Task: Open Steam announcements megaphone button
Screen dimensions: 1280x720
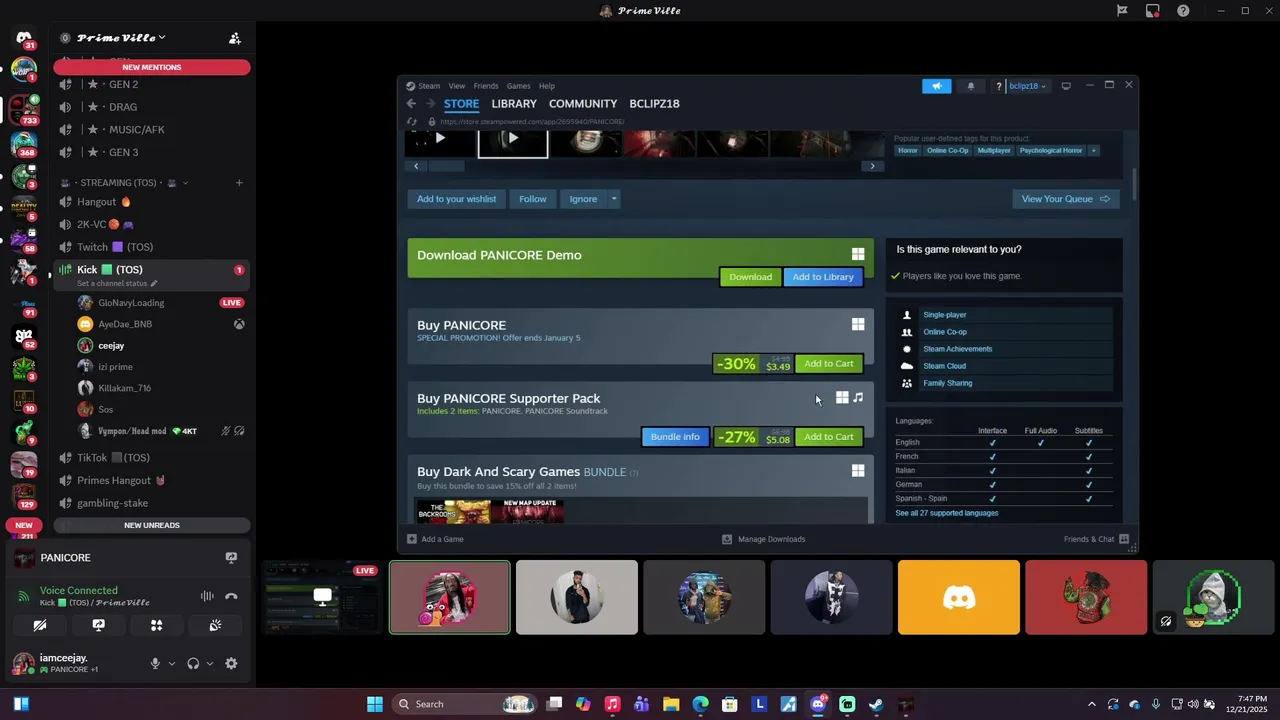Action: pos(937,86)
